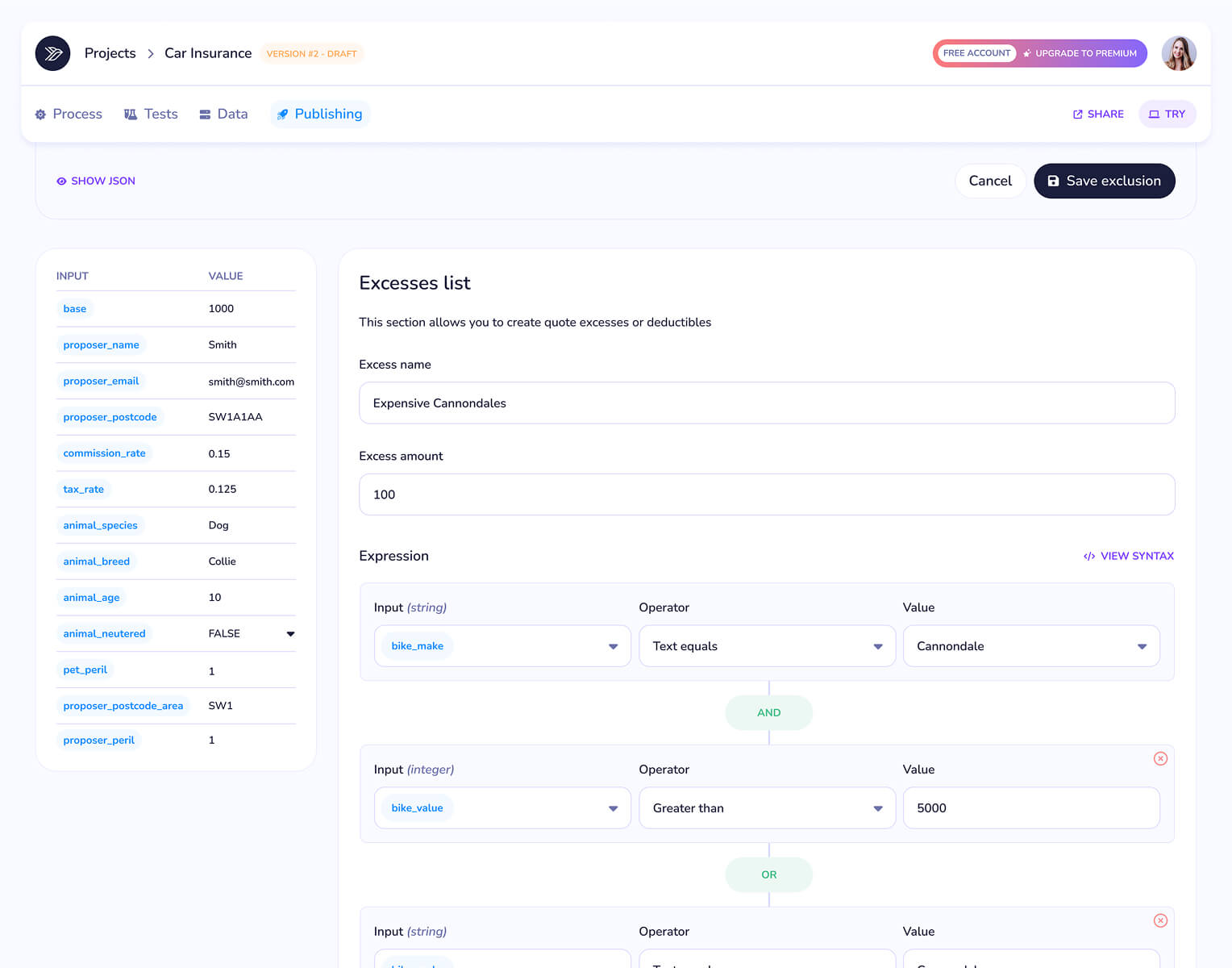
Task: Click the Version #2 - Draft badge
Action: (311, 53)
